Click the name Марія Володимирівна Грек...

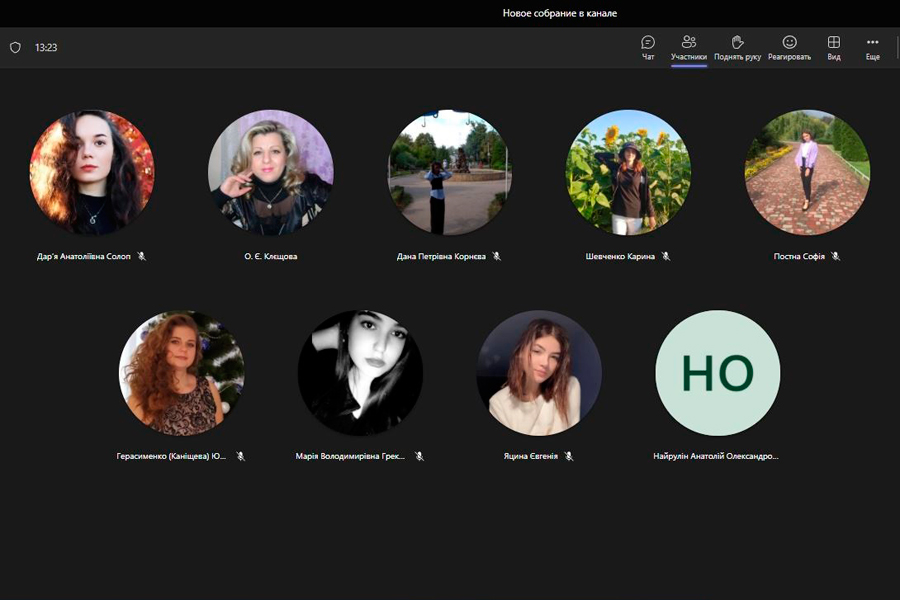(350, 456)
